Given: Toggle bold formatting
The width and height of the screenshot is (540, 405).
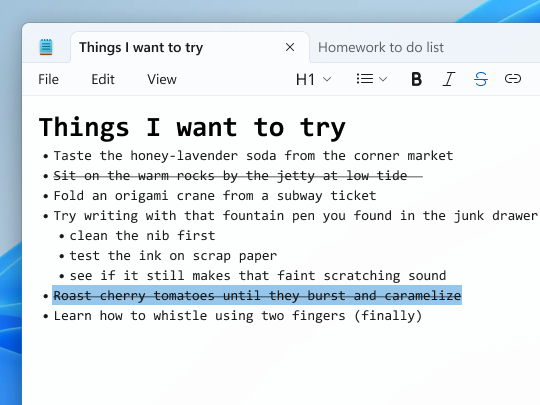Looking at the screenshot, I should point(417,79).
